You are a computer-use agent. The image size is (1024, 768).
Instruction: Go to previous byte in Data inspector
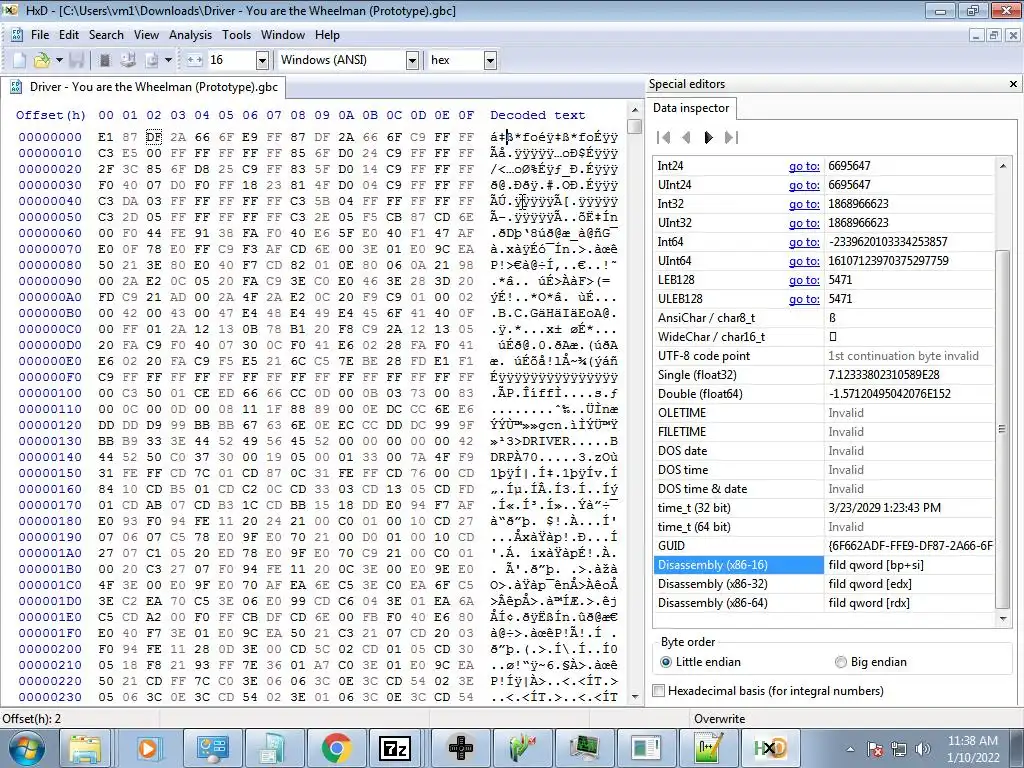(x=686, y=137)
